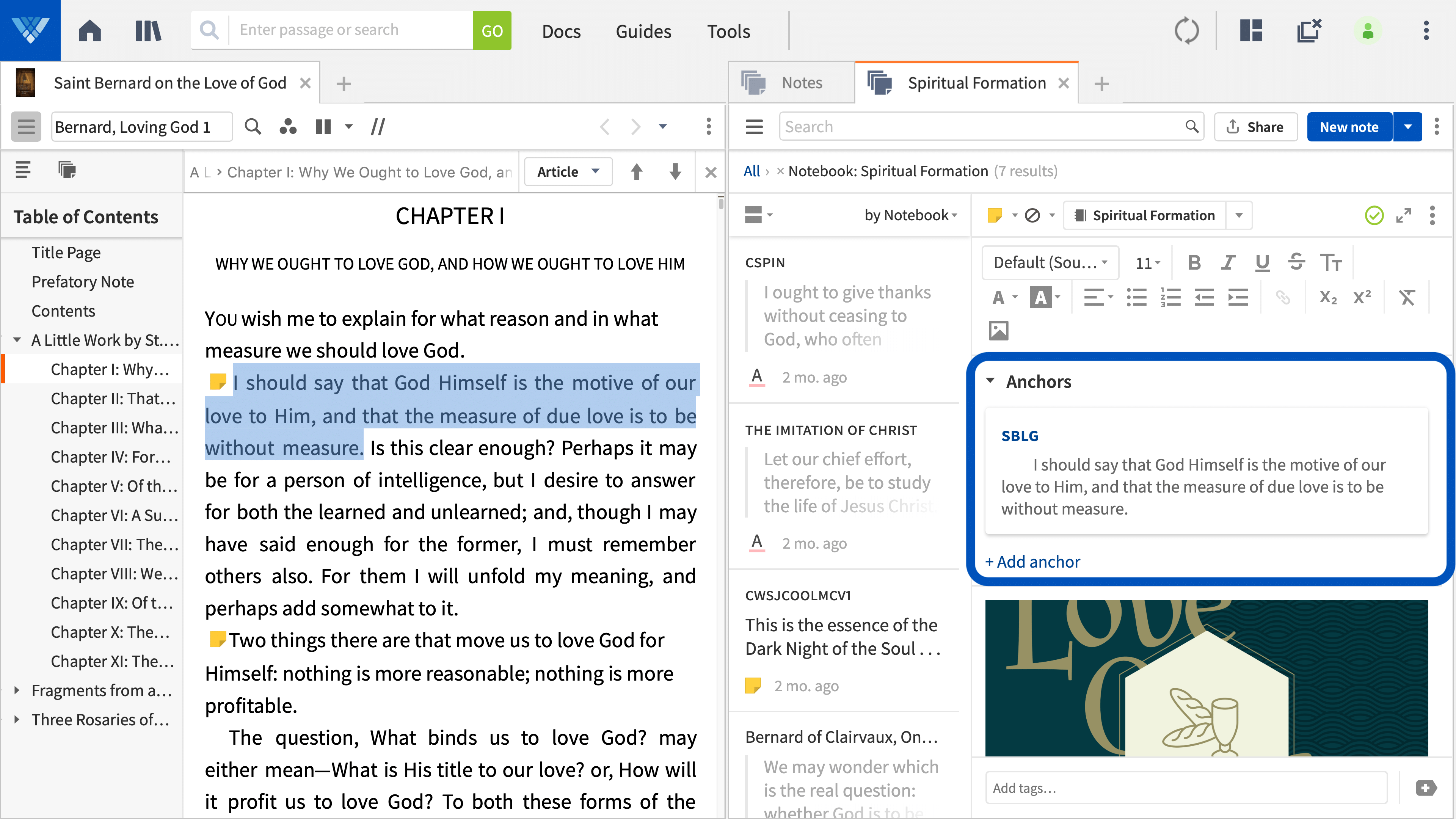
Task: Click the New note button
Action: click(1349, 127)
